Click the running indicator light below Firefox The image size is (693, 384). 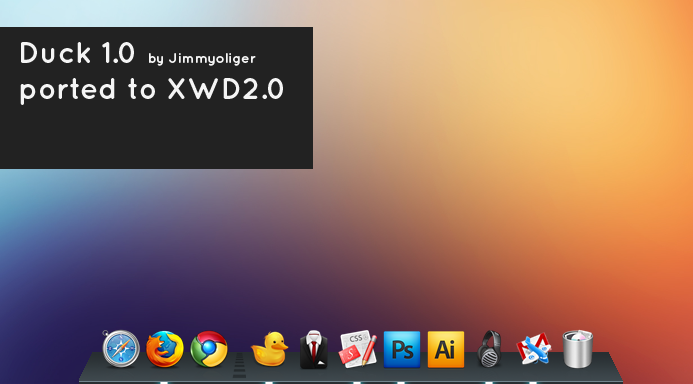(x=164, y=382)
